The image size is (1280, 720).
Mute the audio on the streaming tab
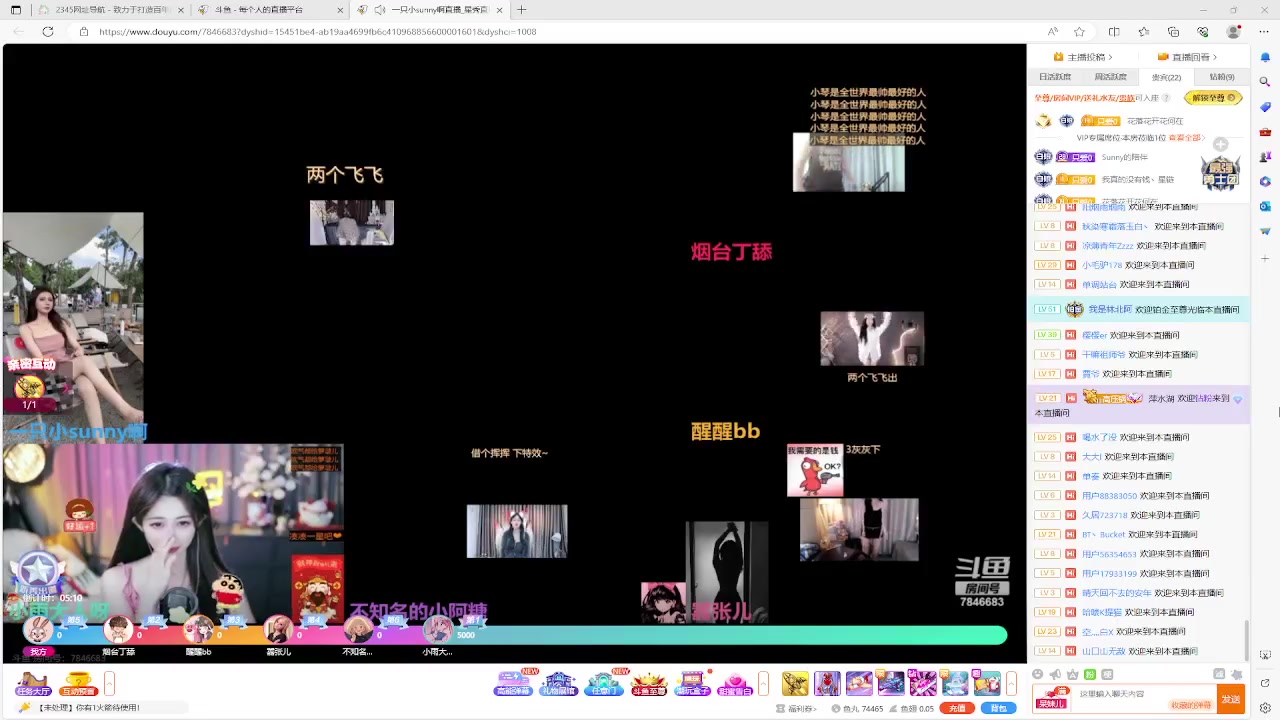(x=380, y=10)
